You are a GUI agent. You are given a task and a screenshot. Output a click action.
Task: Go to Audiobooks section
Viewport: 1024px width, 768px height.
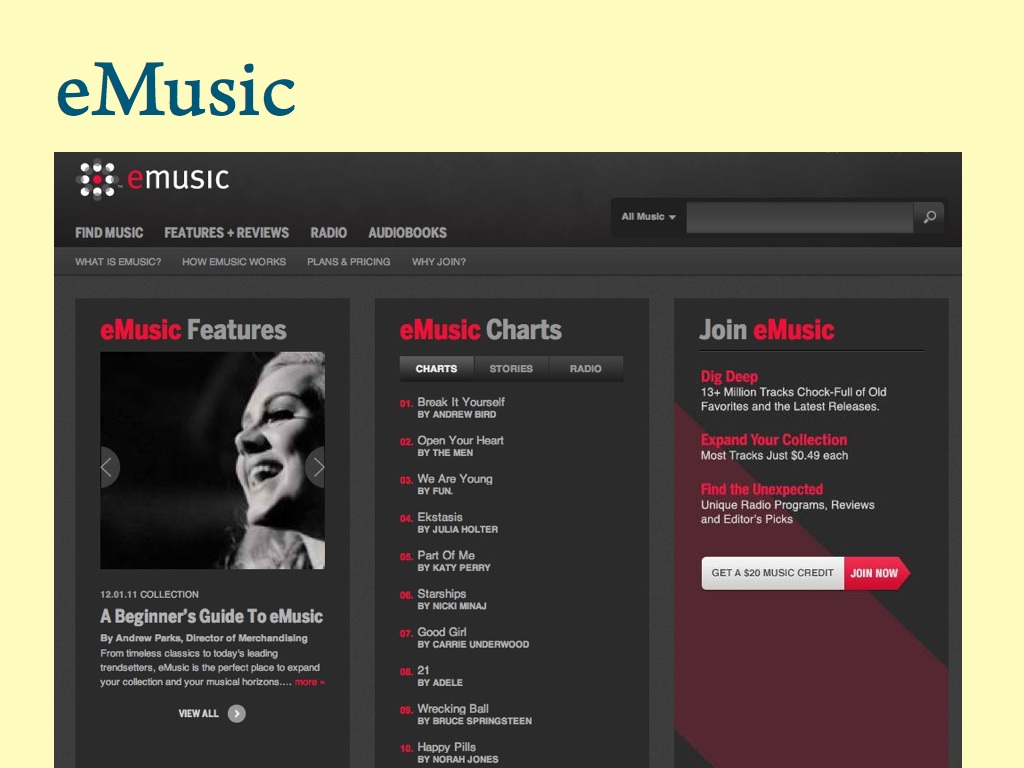(x=408, y=233)
